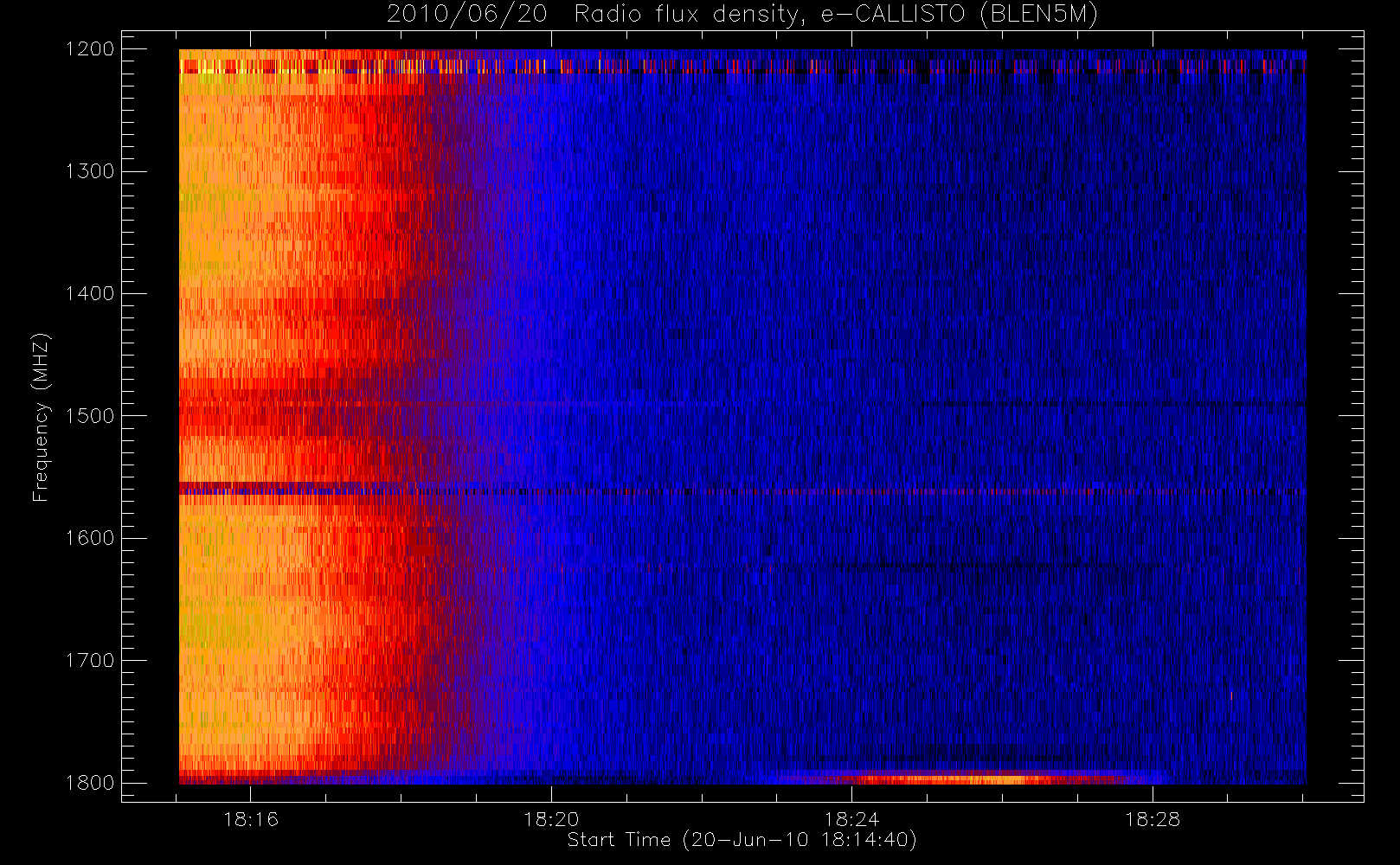Click the 1600 frequency tick label
This screenshot has width=1400, height=865.
click(90, 538)
